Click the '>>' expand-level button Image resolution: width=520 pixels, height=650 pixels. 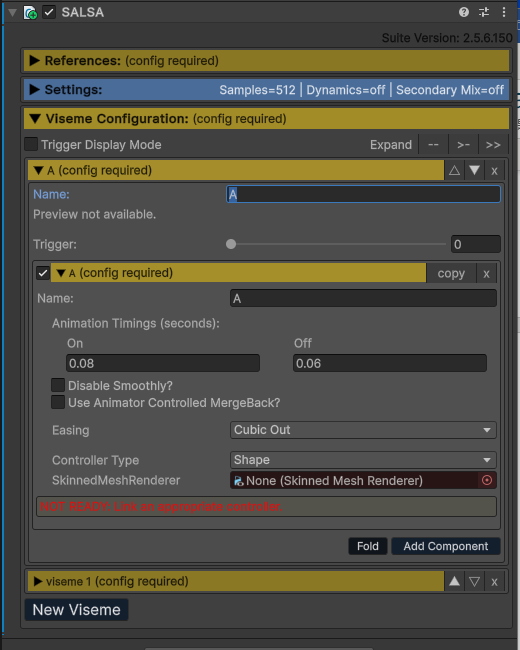[493, 145]
